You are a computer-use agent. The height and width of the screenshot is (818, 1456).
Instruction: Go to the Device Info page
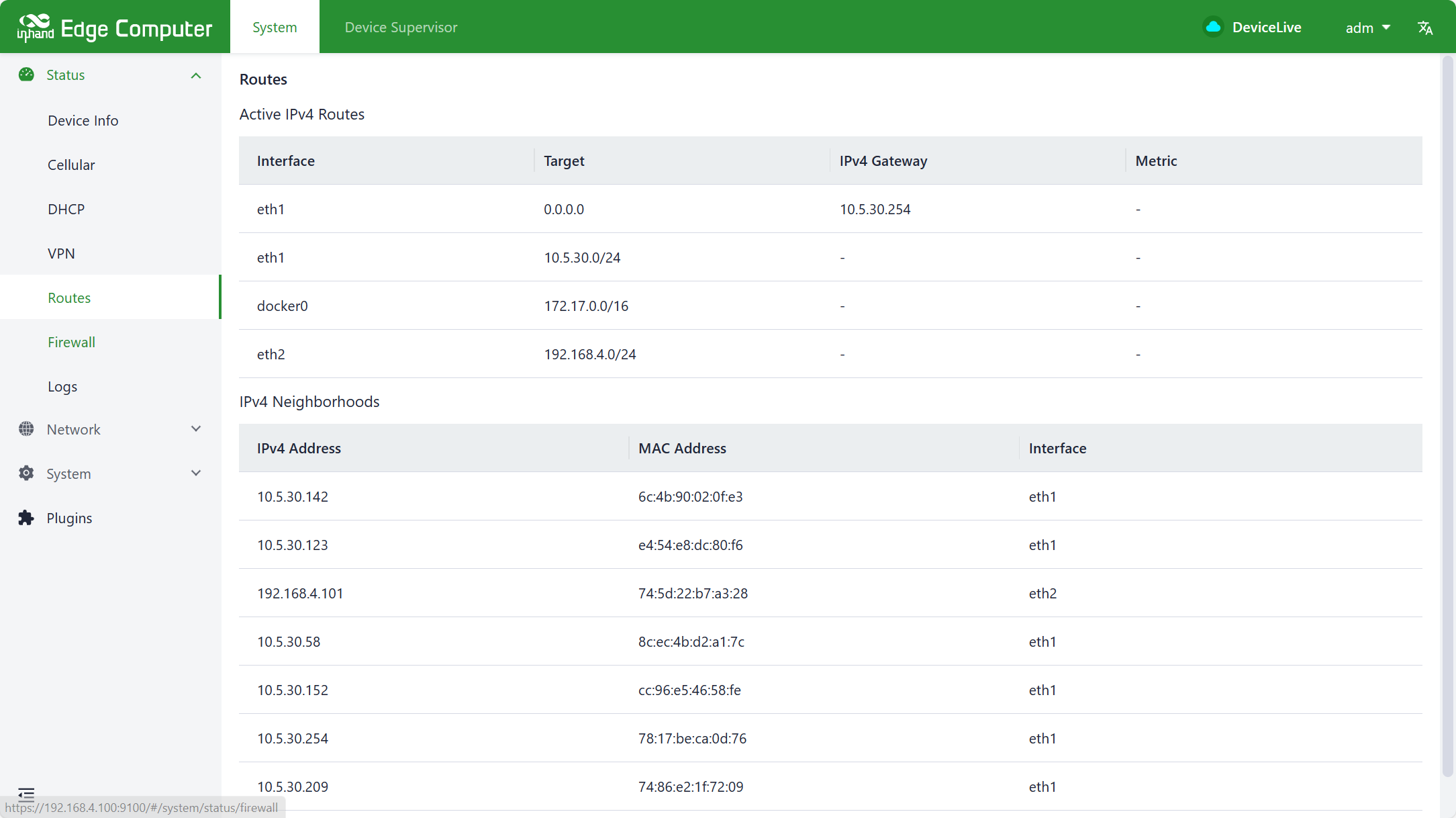[83, 120]
